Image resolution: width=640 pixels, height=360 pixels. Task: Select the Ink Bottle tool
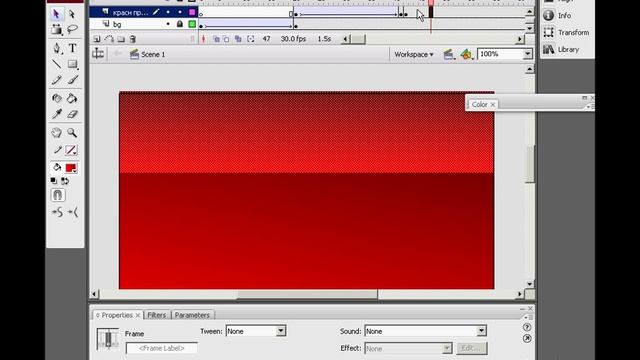[56, 98]
